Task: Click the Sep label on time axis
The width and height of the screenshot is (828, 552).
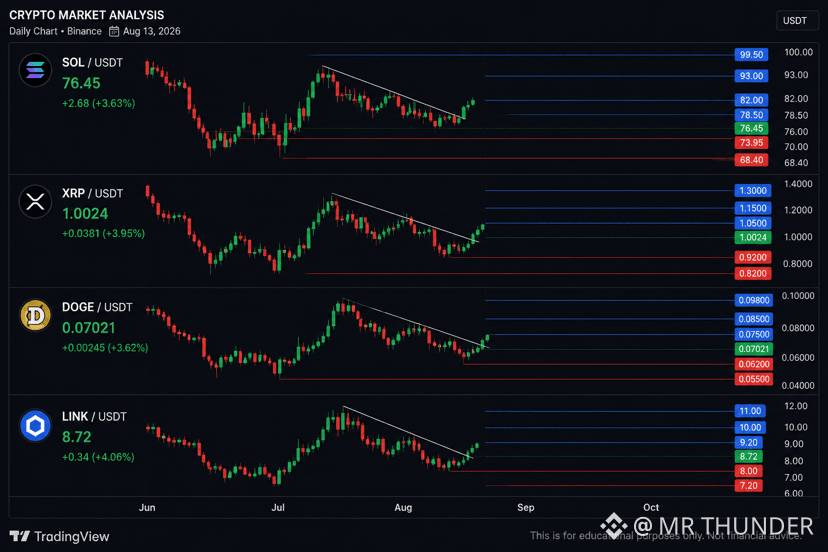Action: point(525,507)
